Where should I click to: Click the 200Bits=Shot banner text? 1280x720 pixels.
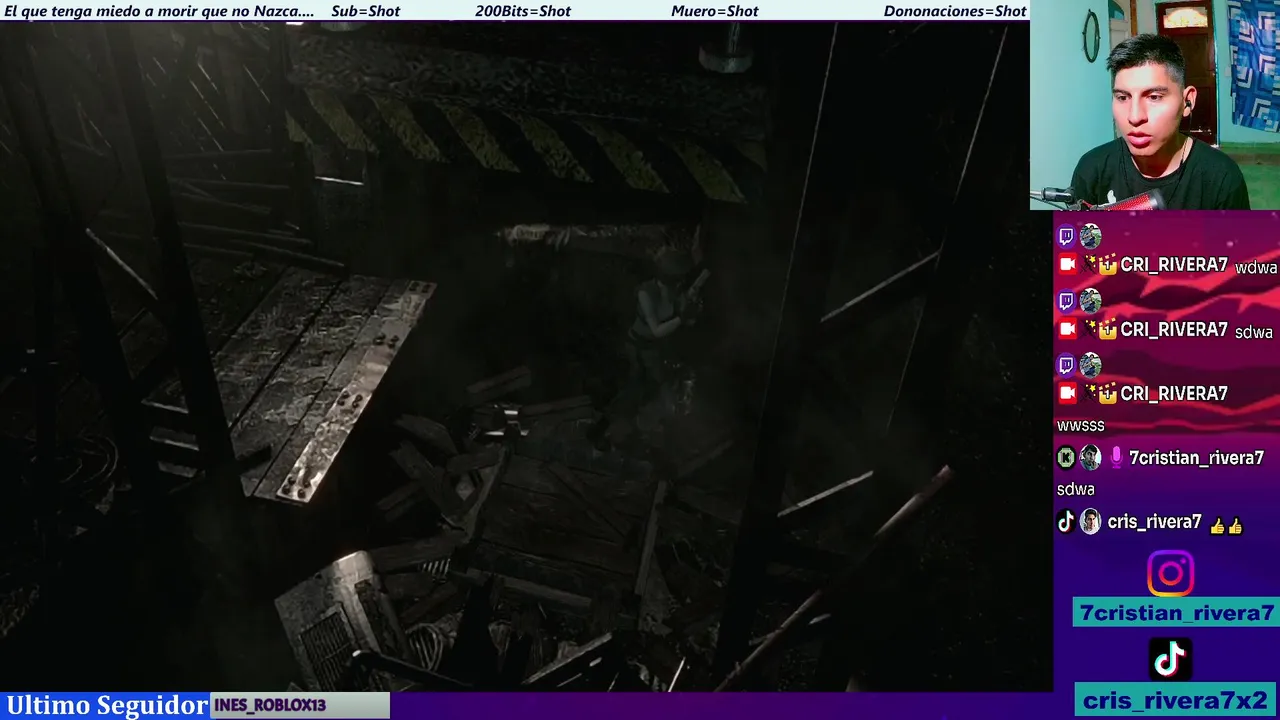[x=523, y=11]
